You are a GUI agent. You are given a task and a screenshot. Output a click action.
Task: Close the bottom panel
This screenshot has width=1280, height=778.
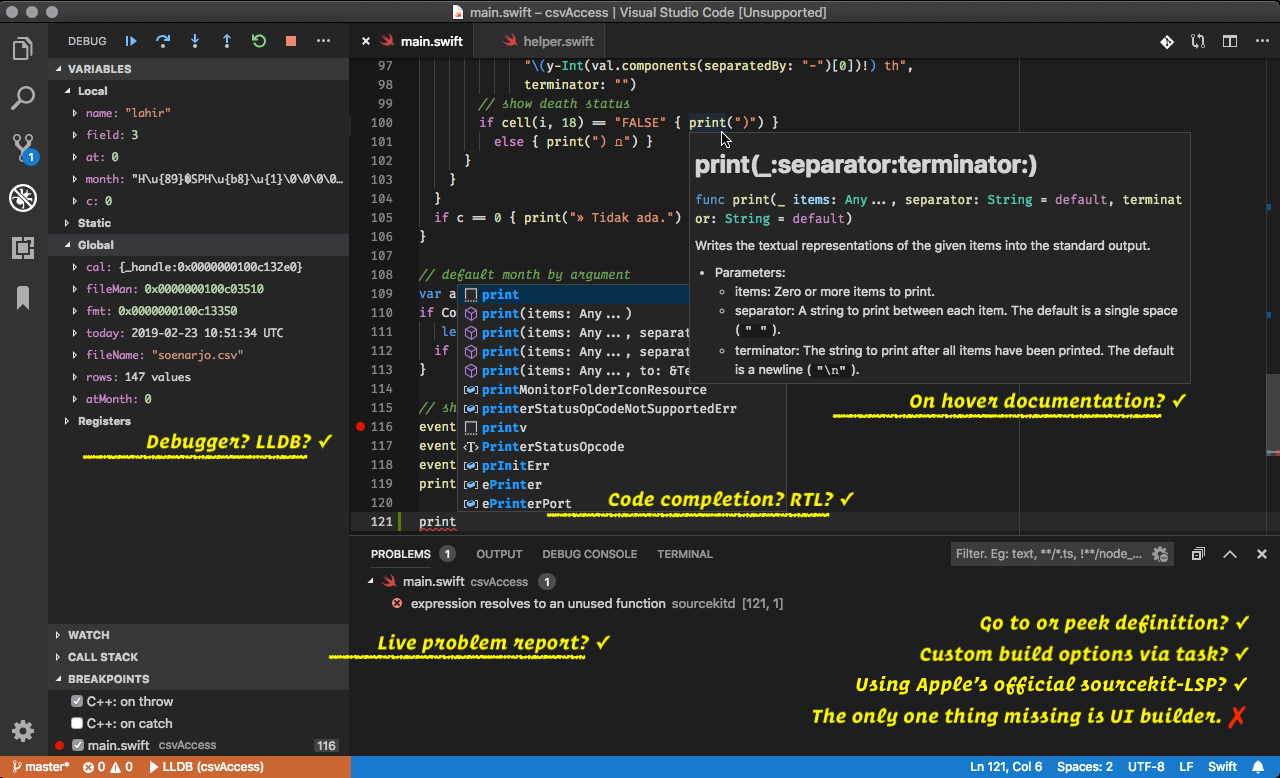[1262, 554]
